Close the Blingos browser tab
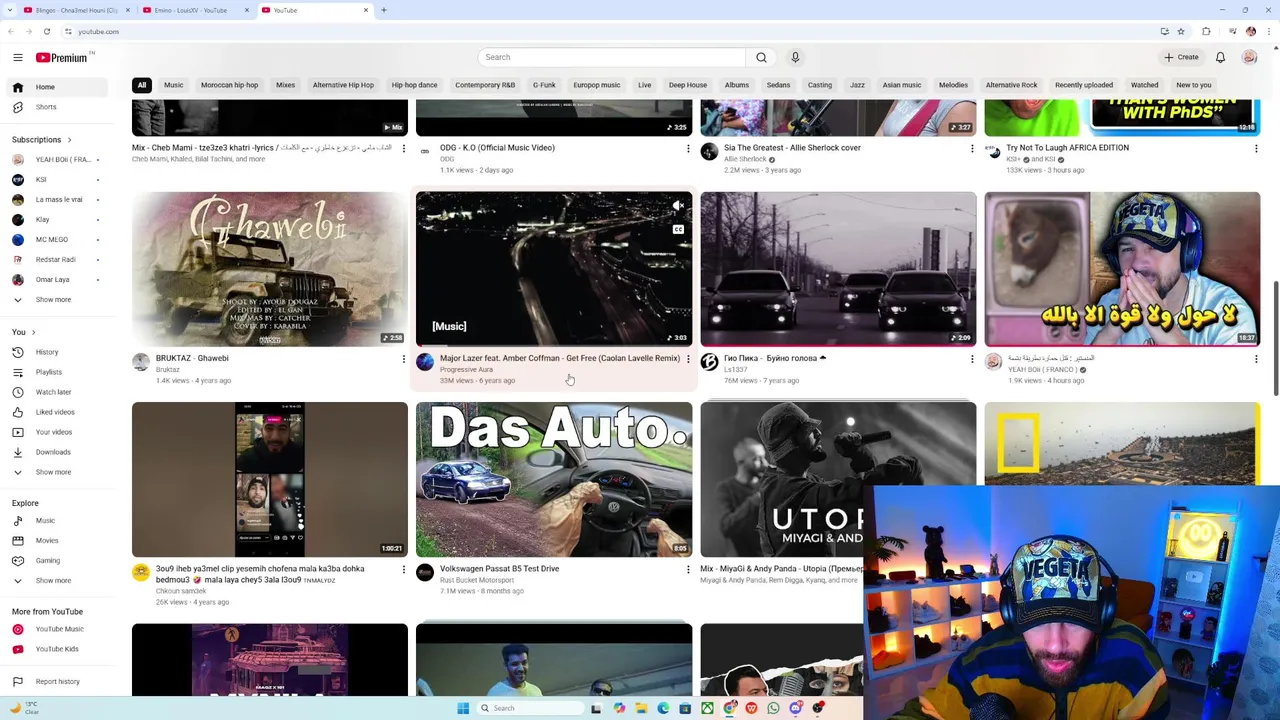This screenshot has width=1280, height=720. coord(127,10)
